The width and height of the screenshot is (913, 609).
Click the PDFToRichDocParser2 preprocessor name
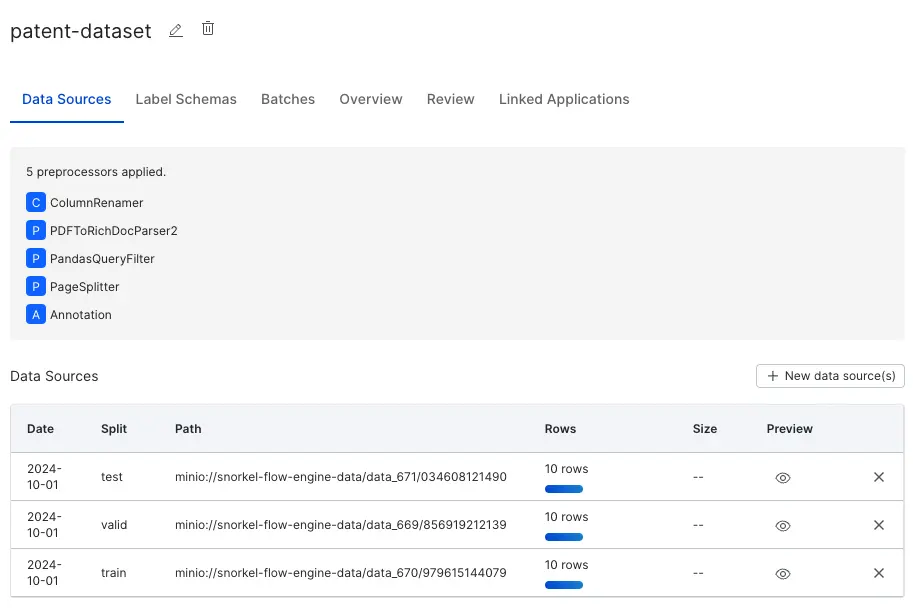(114, 231)
